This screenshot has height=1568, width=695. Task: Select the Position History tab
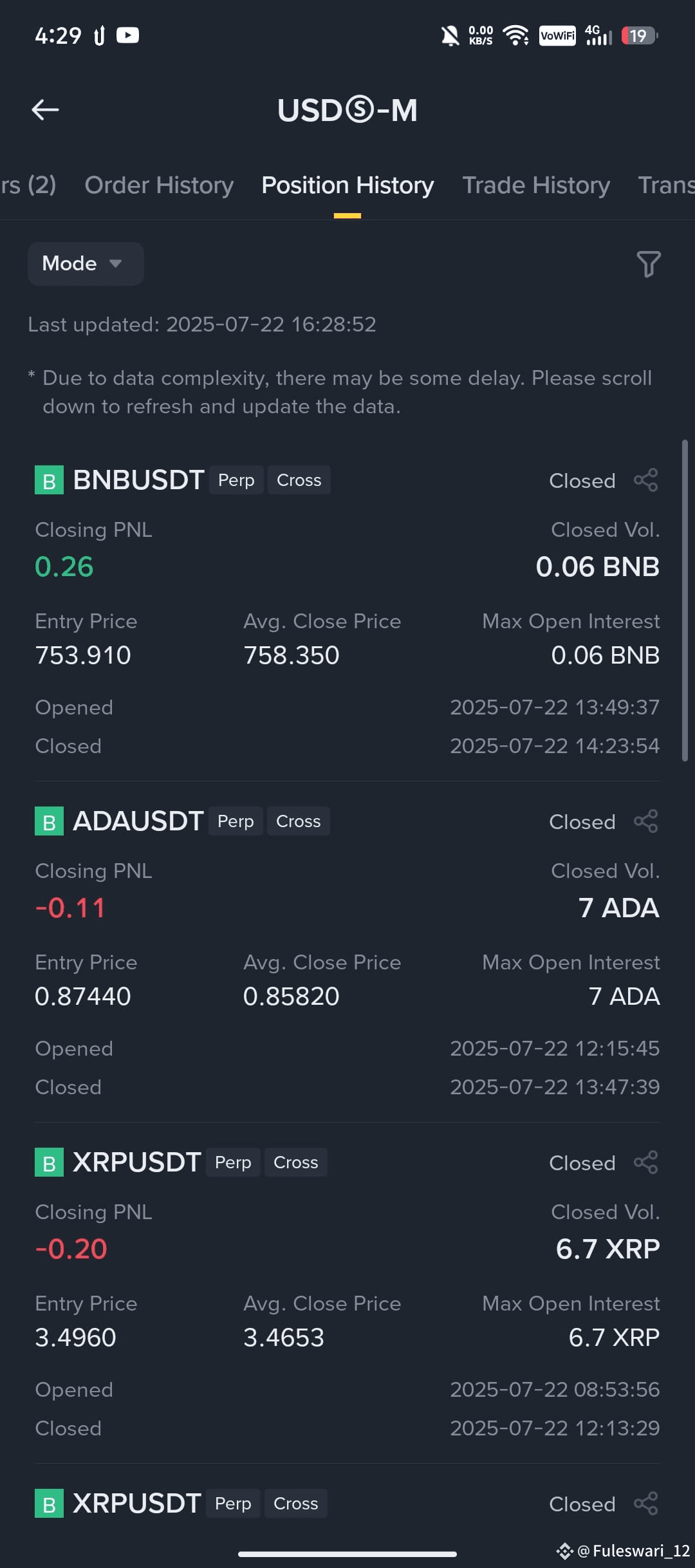pyautogui.click(x=347, y=185)
